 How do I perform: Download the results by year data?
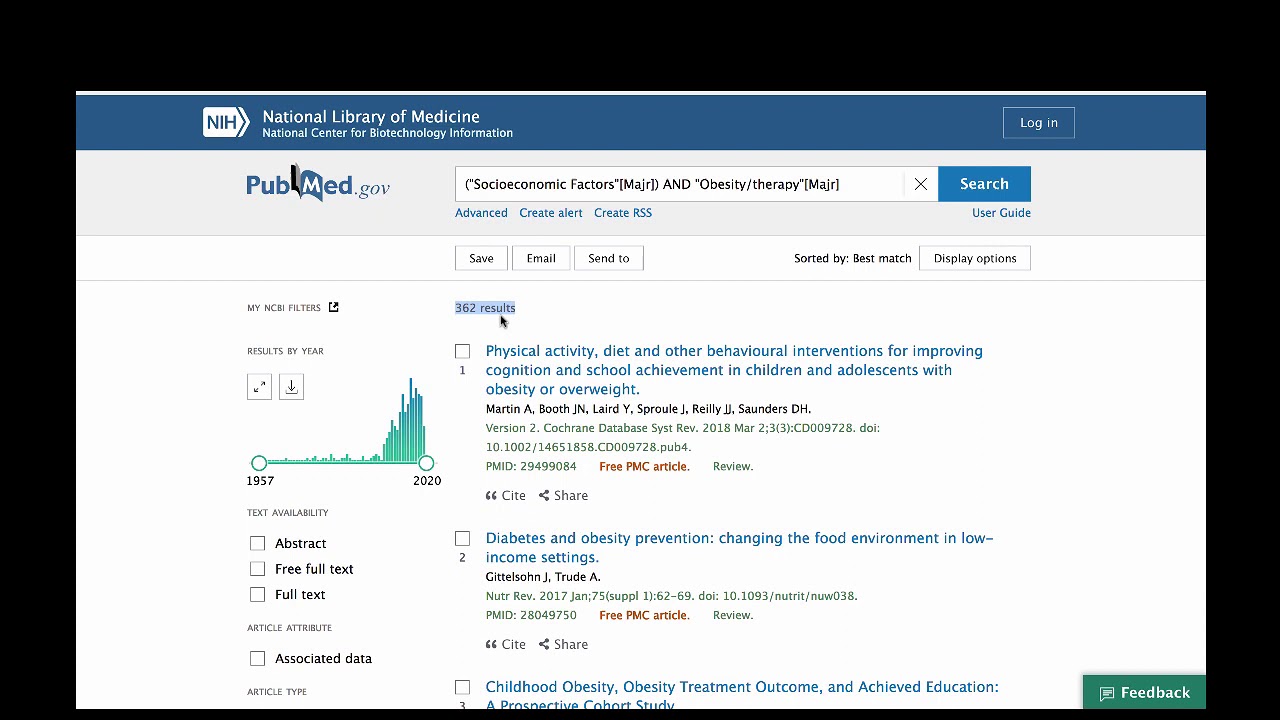(x=291, y=387)
